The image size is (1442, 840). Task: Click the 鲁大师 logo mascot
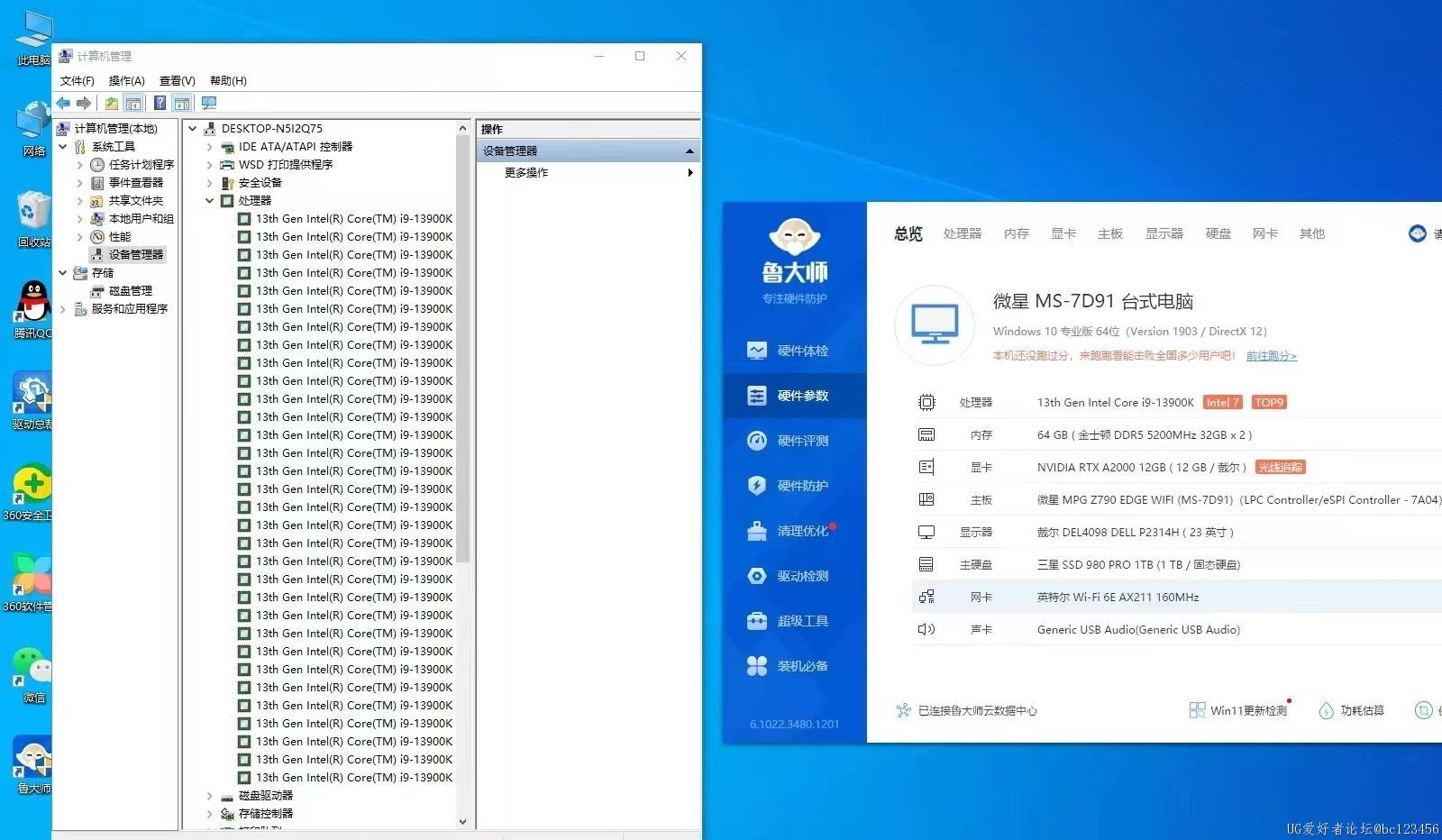[794, 237]
